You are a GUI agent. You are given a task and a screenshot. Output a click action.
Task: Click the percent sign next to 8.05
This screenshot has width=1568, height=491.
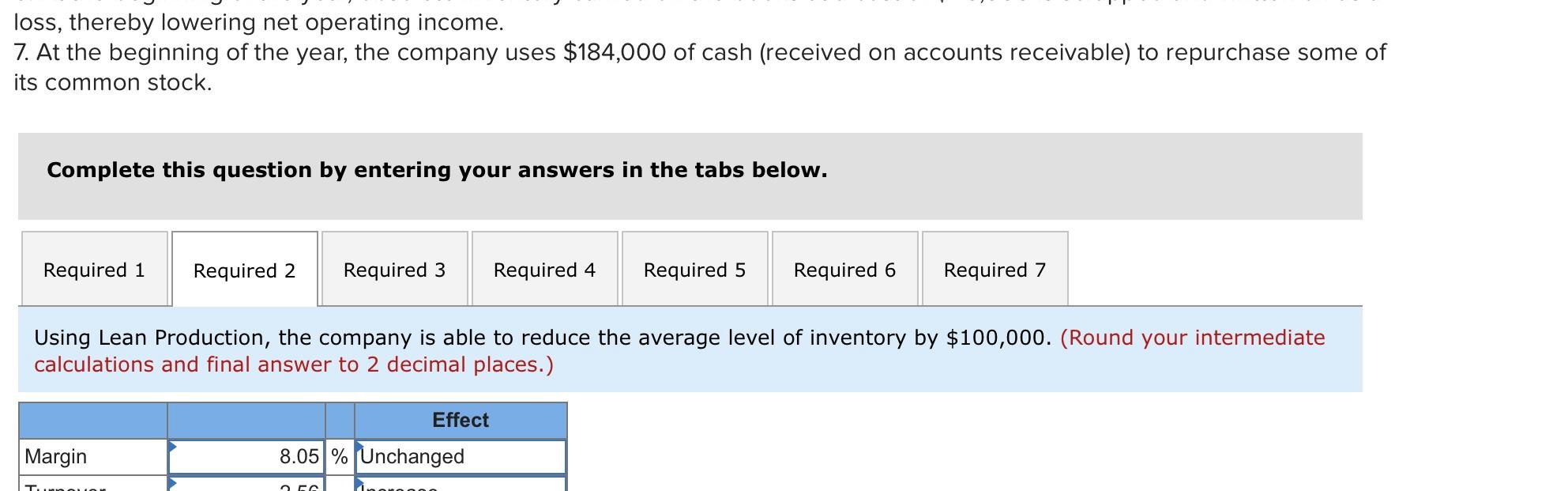tap(339, 456)
